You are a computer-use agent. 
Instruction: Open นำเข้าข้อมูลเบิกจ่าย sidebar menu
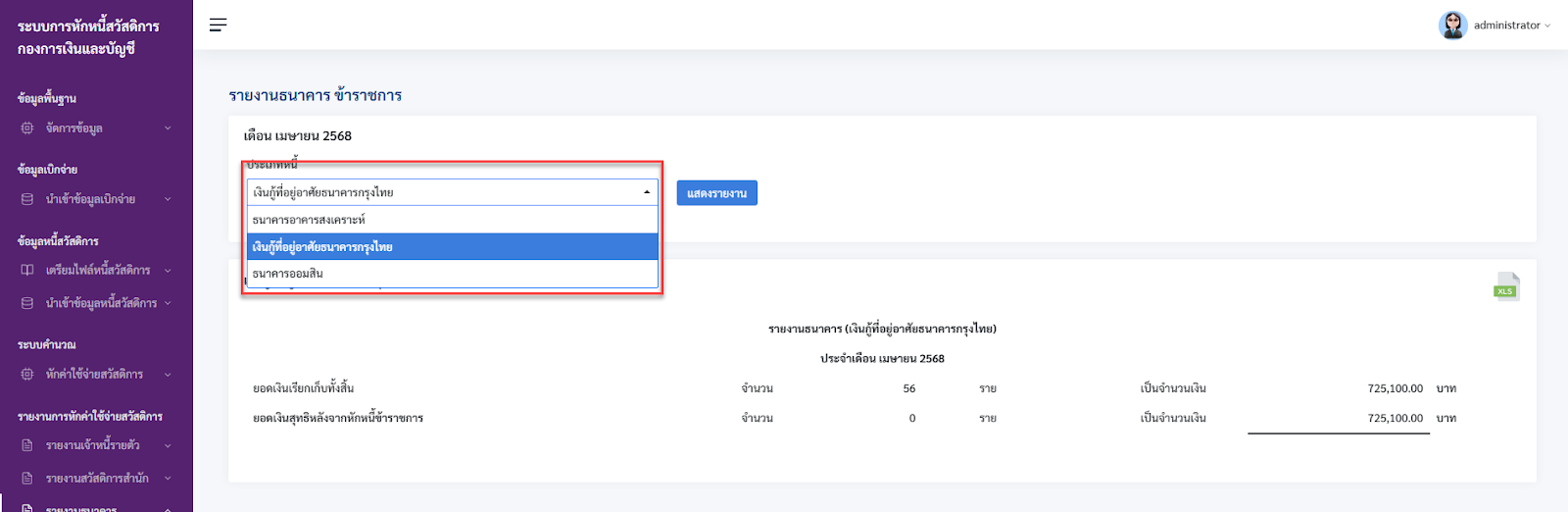96,199
